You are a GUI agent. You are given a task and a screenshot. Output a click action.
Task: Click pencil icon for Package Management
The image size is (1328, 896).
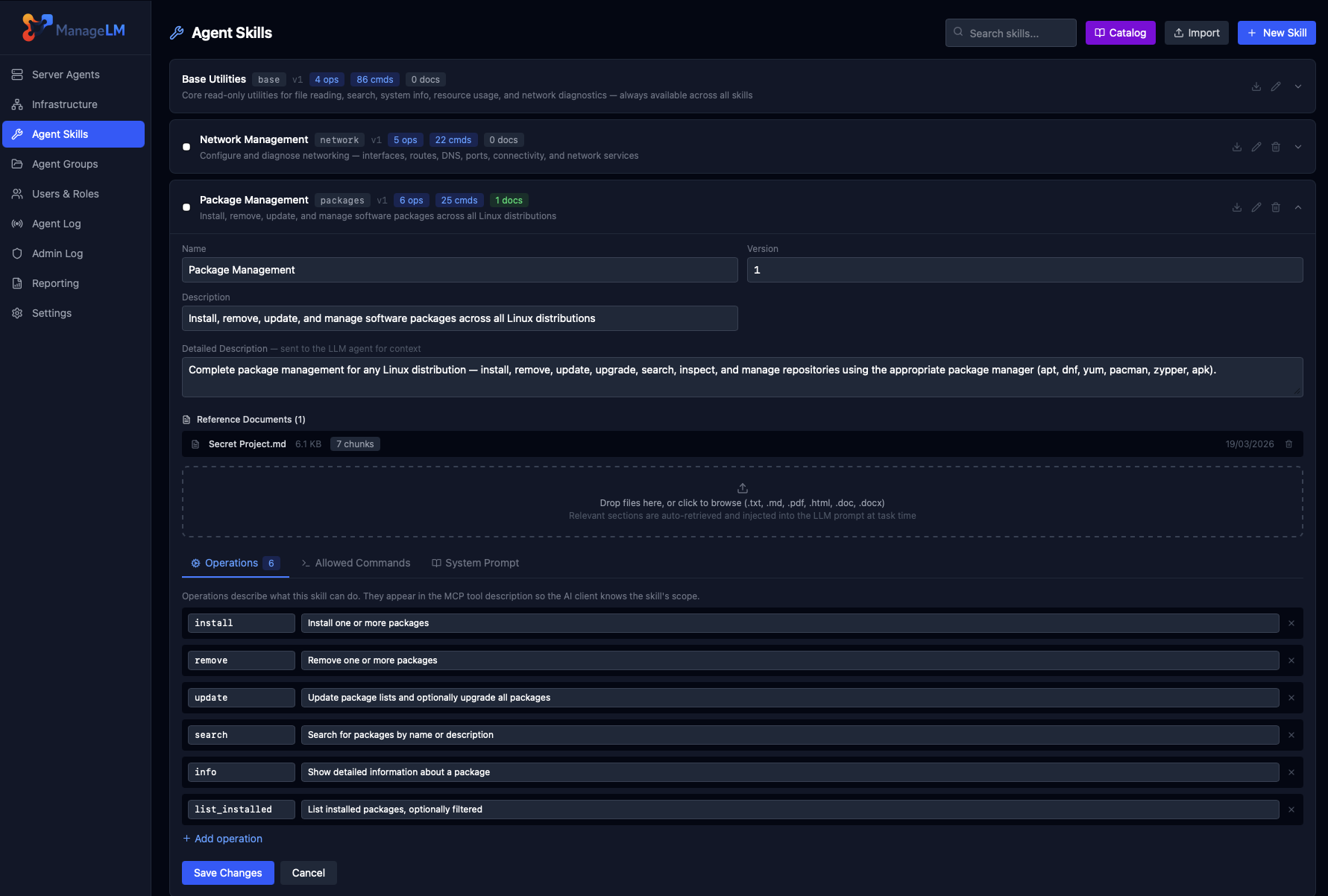[1256, 207]
